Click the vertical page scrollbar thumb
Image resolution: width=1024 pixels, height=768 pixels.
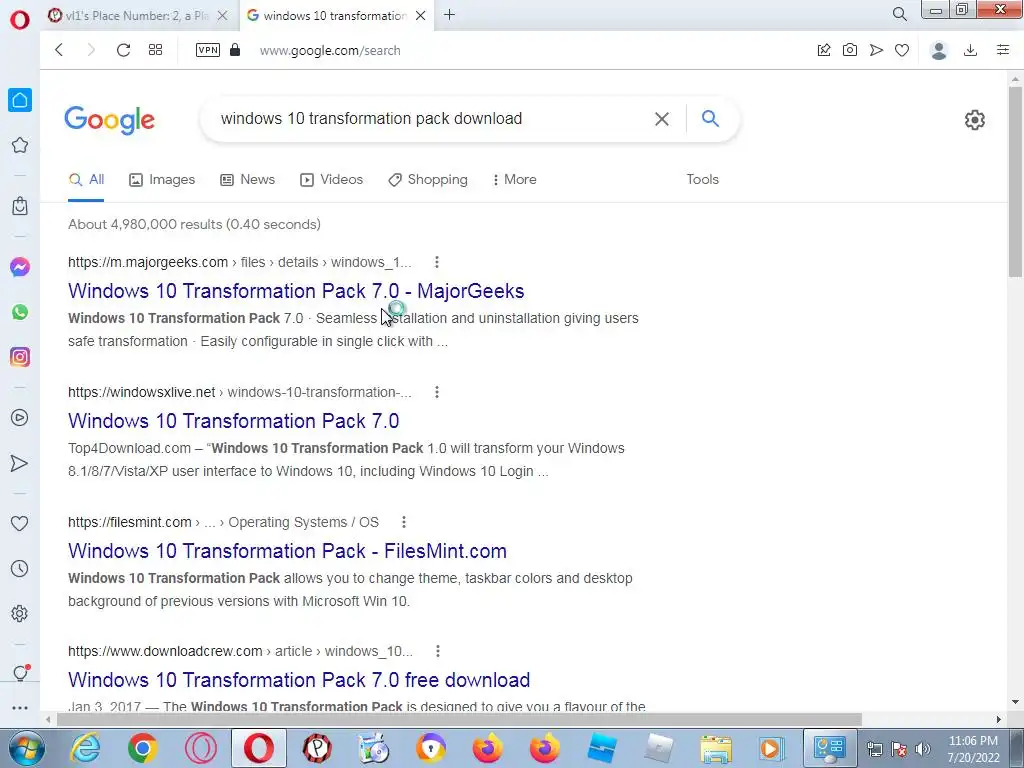pos(1015,182)
